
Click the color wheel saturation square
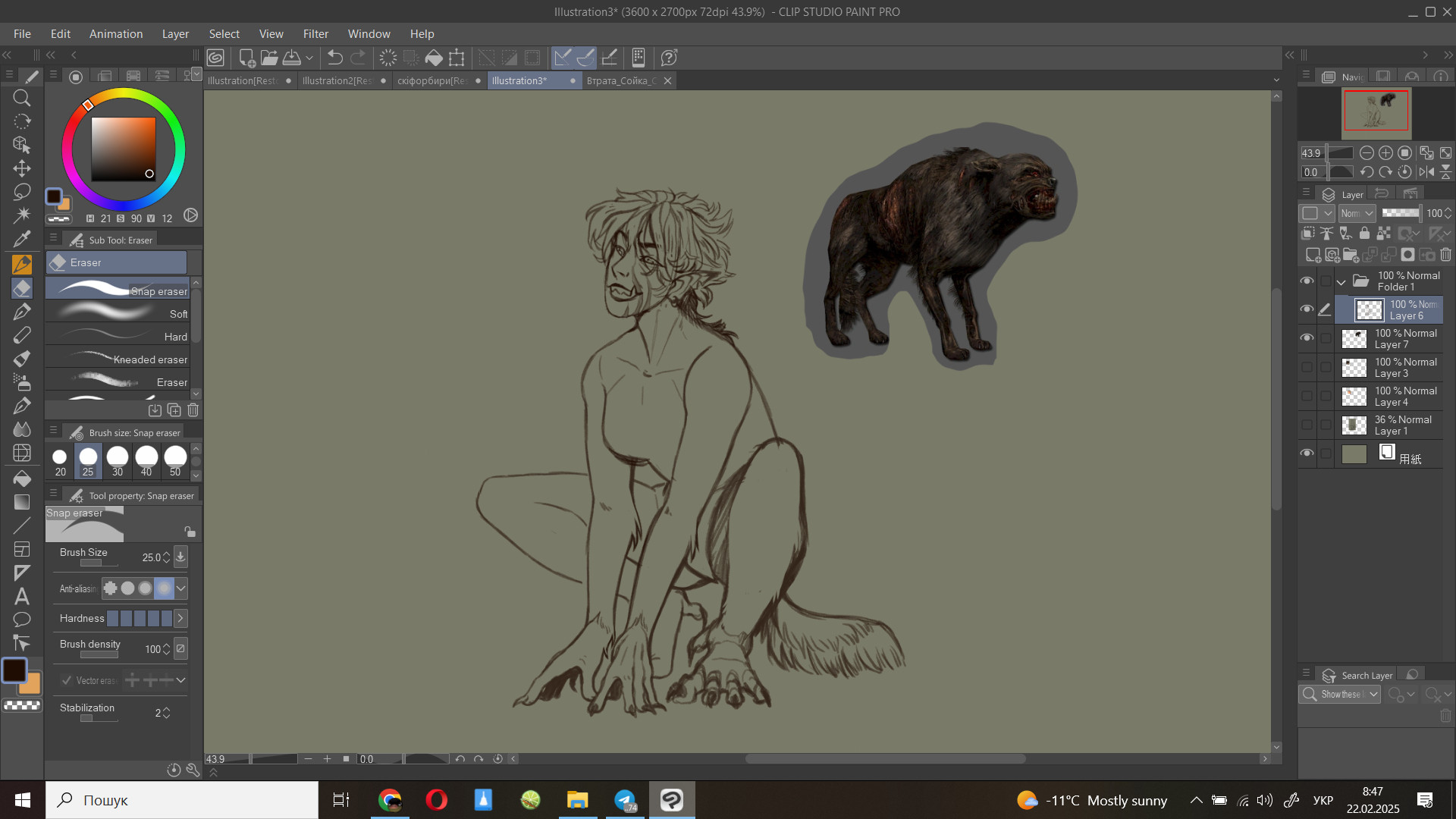pyautogui.click(x=124, y=149)
